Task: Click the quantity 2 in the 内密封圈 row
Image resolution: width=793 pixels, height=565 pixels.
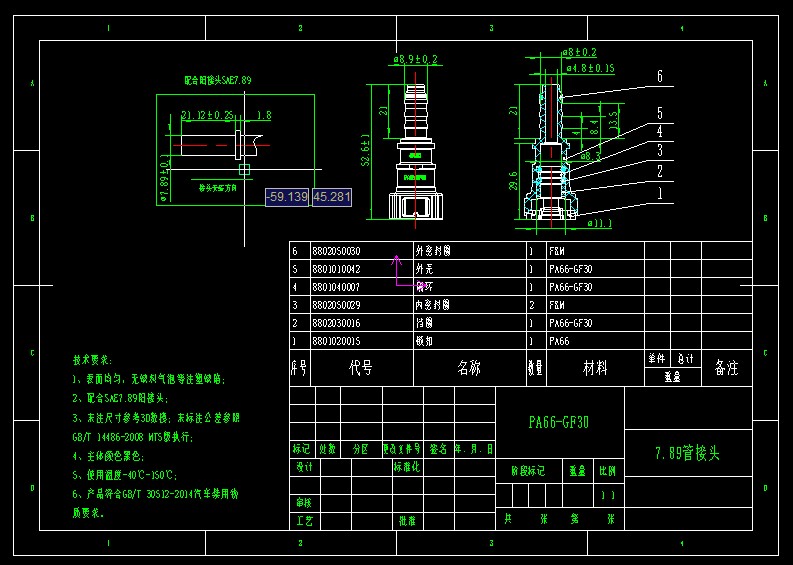Action: point(532,306)
